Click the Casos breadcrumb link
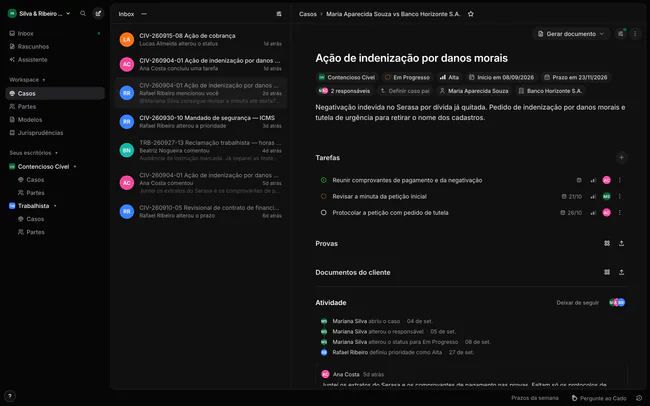The width and height of the screenshot is (650, 406). (x=308, y=14)
